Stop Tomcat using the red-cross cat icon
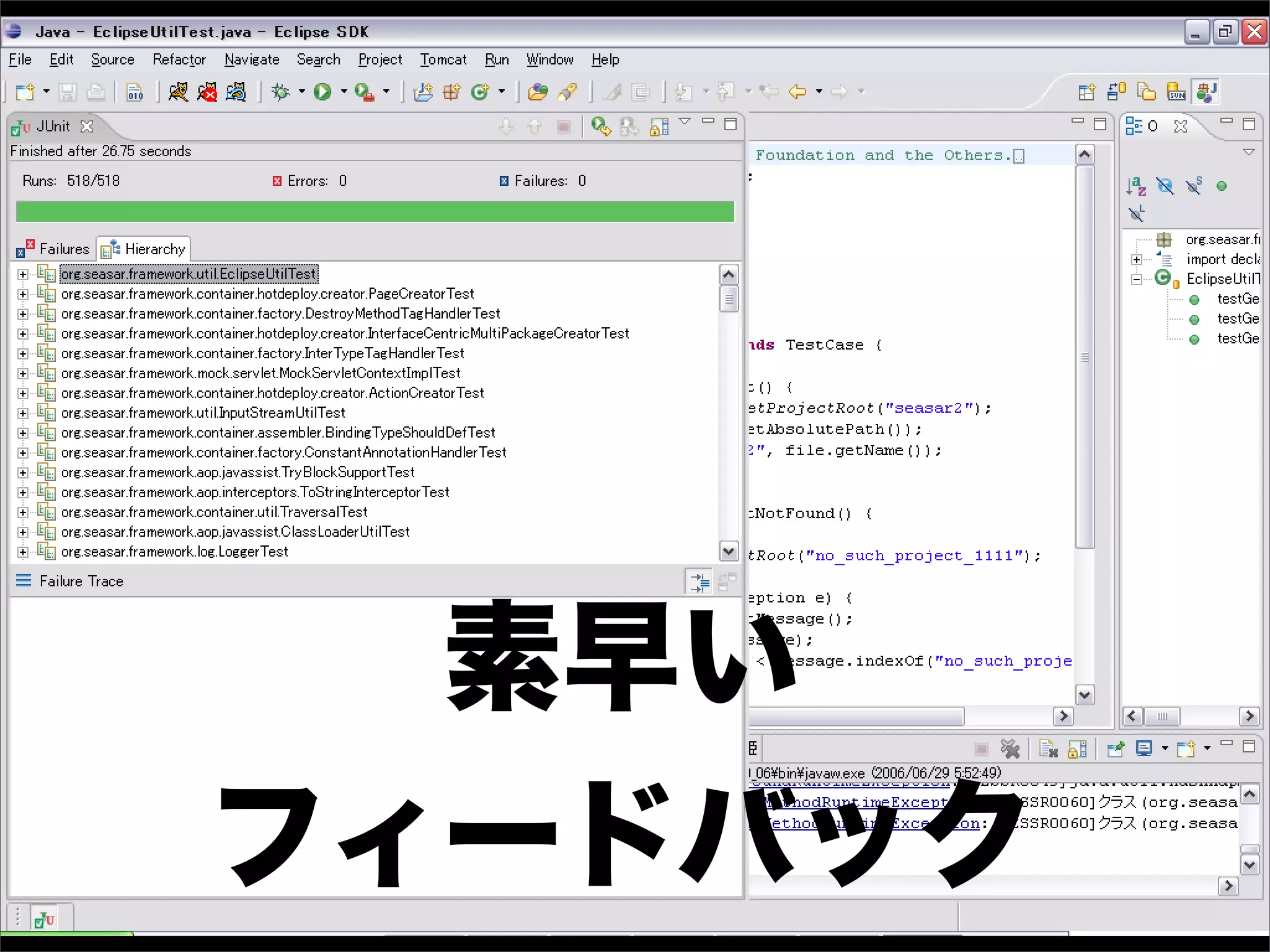1270x952 pixels. pos(207,92)
